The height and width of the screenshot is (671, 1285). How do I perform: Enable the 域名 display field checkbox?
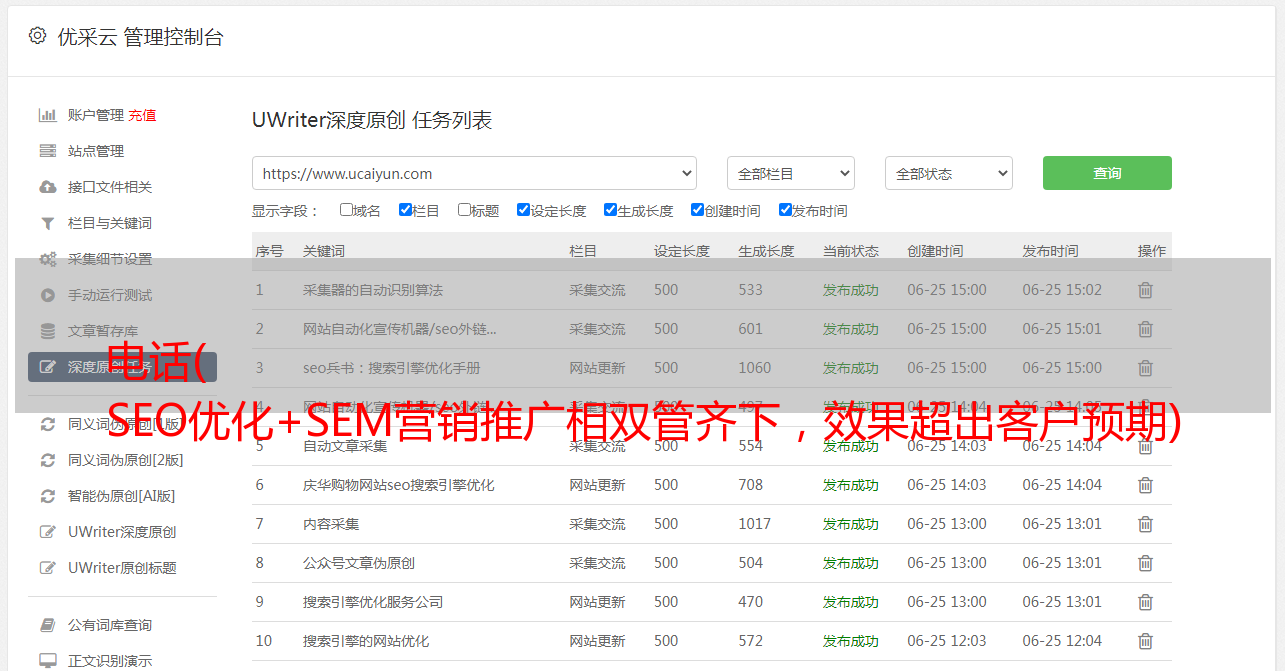(x=346, y=210)
